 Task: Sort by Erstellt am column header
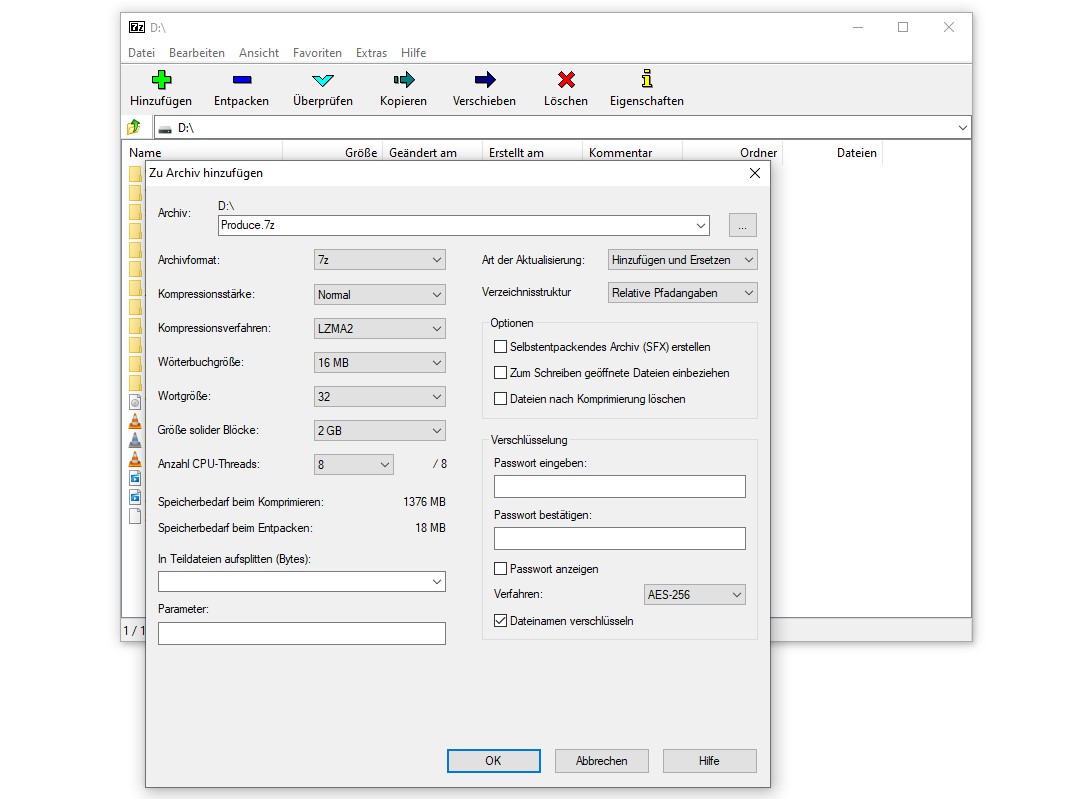coord(532,153)
